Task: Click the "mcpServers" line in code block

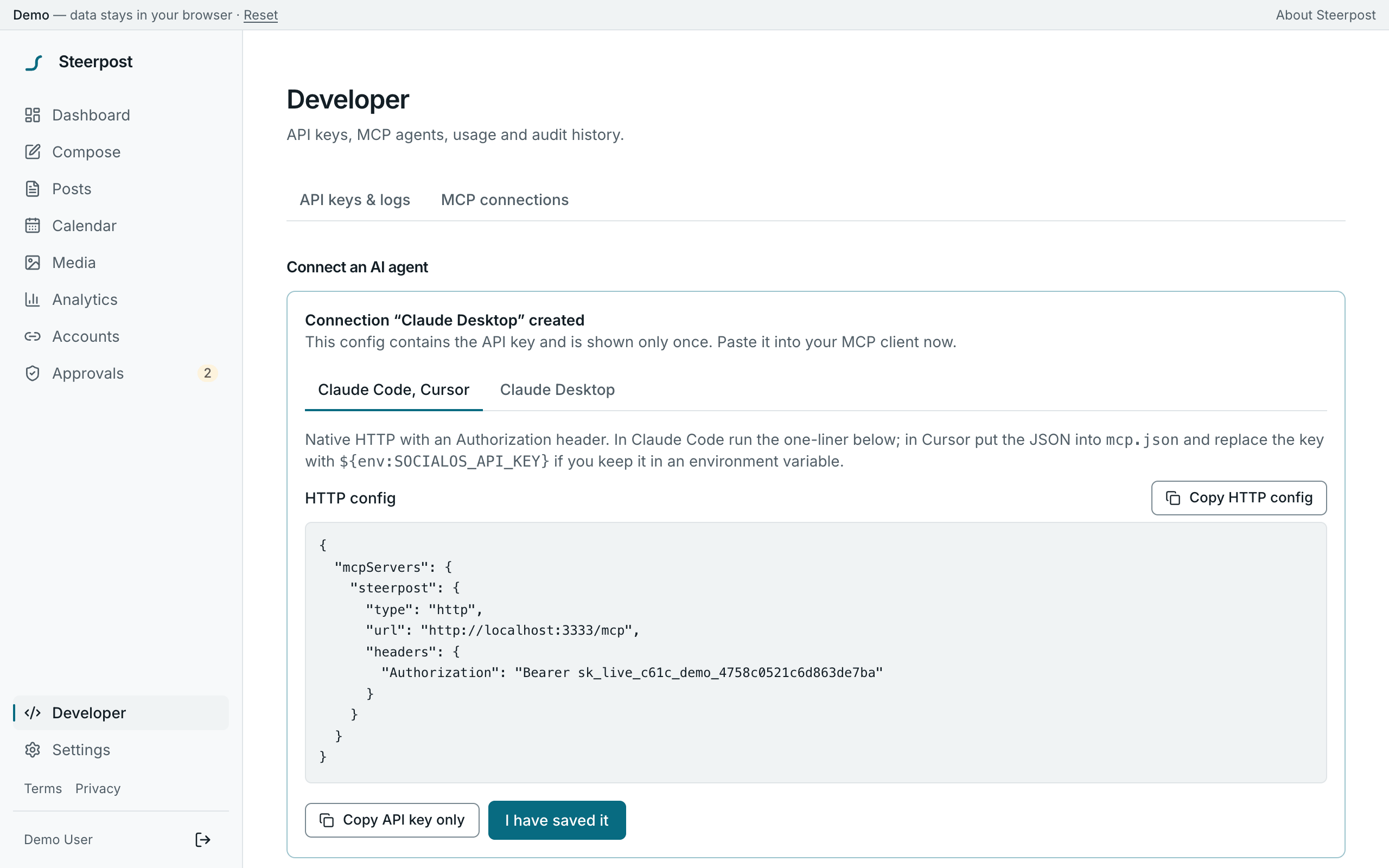Action: click(x=393, y=567)
